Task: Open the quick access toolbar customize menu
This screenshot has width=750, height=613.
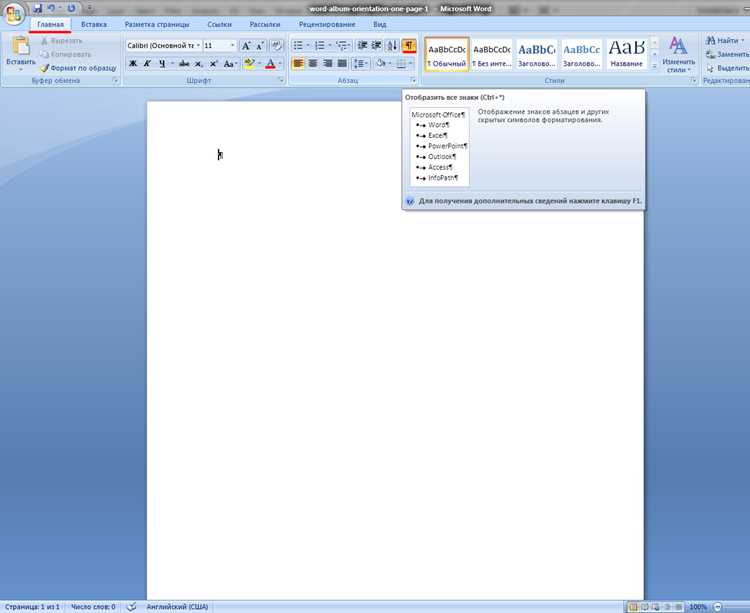Action: tap(89, 9)
